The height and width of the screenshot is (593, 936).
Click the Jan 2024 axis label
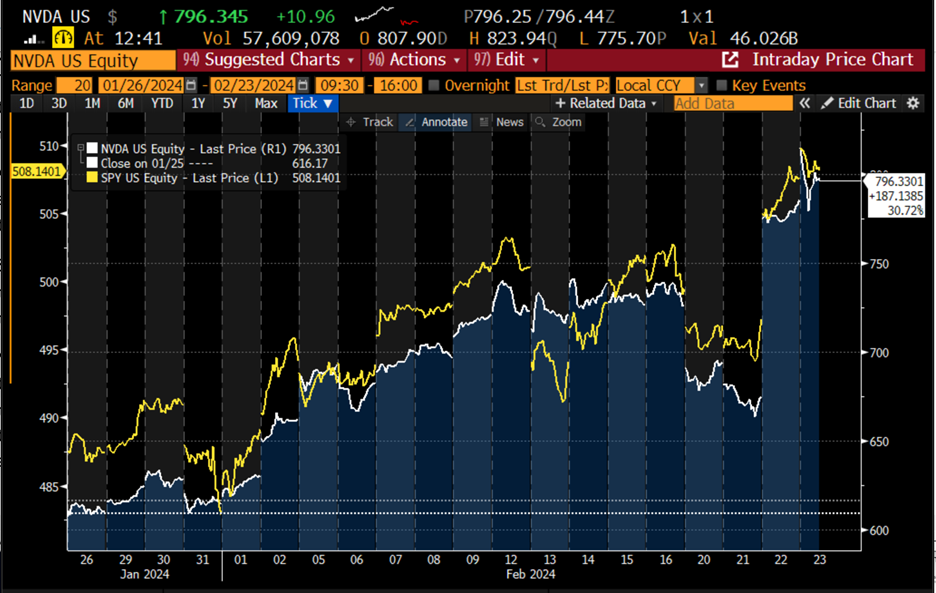(x=144, y=574)
